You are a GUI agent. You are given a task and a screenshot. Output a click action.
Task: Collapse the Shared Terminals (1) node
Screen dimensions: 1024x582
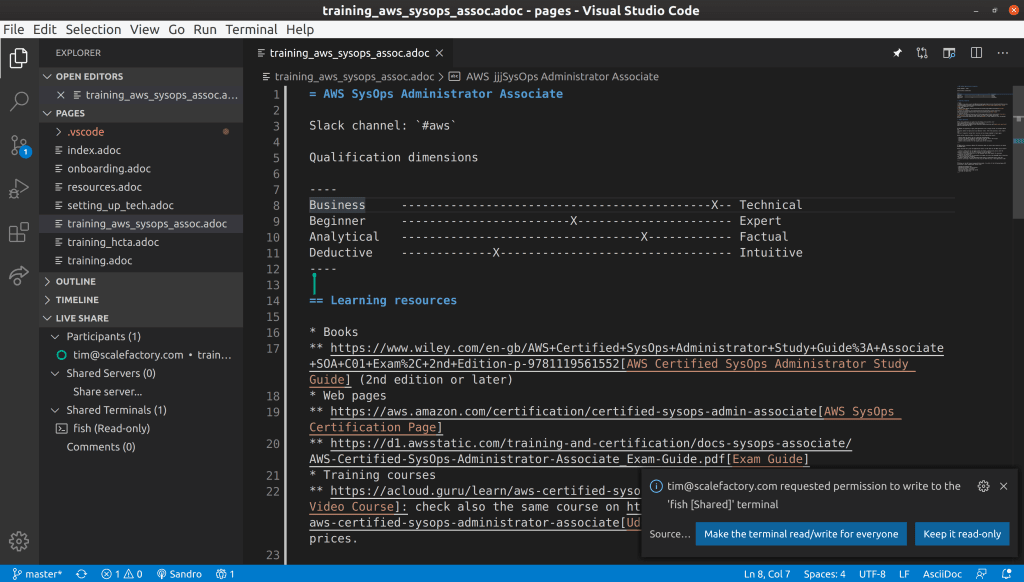point(141,410)
